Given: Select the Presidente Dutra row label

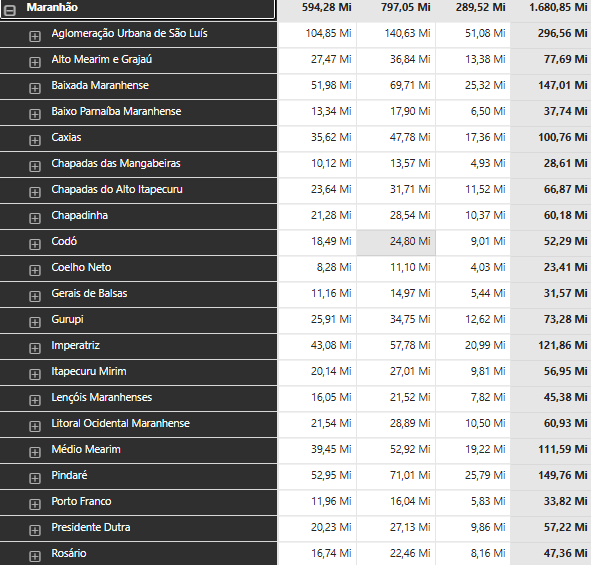Looking at the screenshot, I should [x=91, y=527].
